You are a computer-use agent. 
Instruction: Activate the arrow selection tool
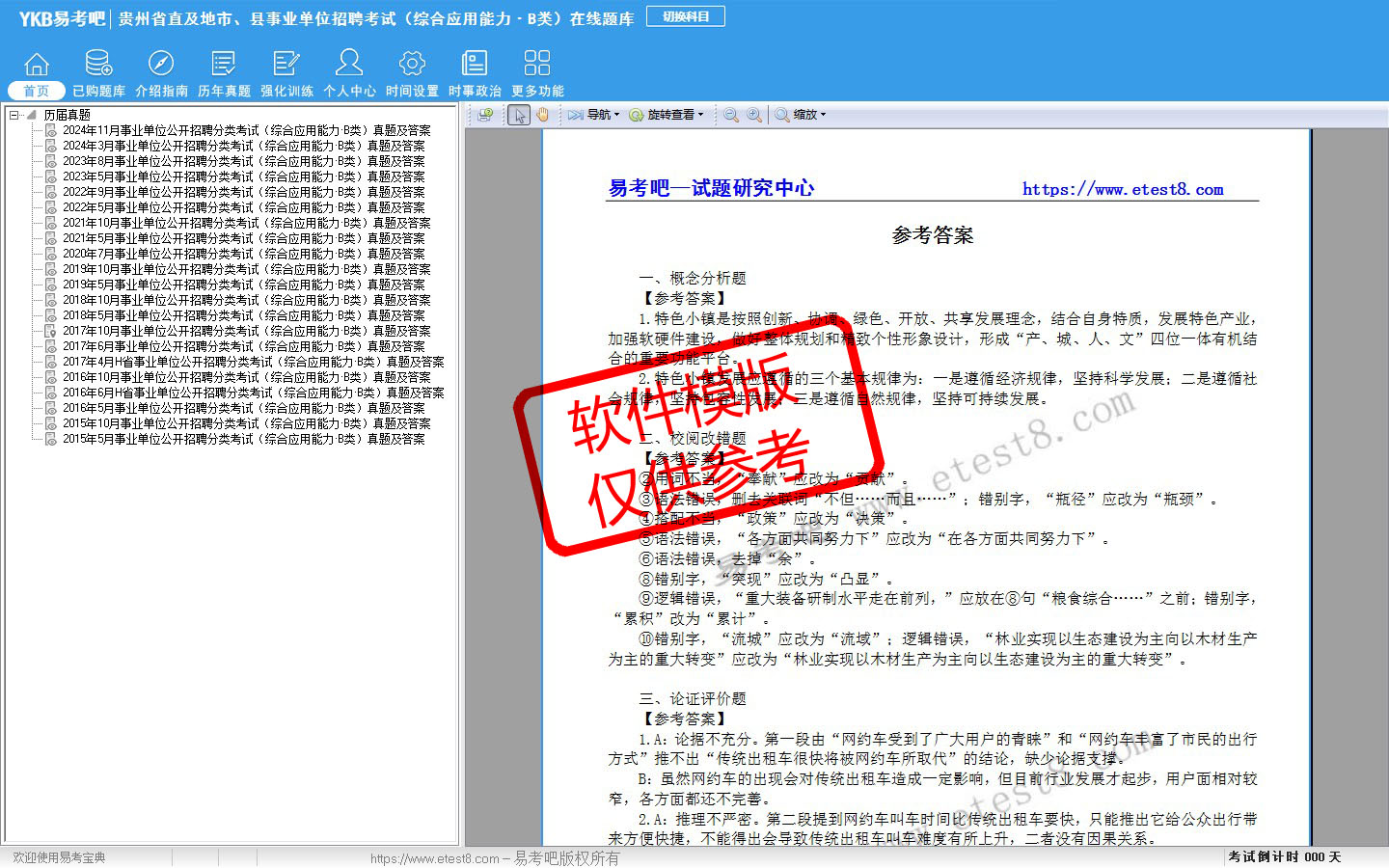(520, 115)
